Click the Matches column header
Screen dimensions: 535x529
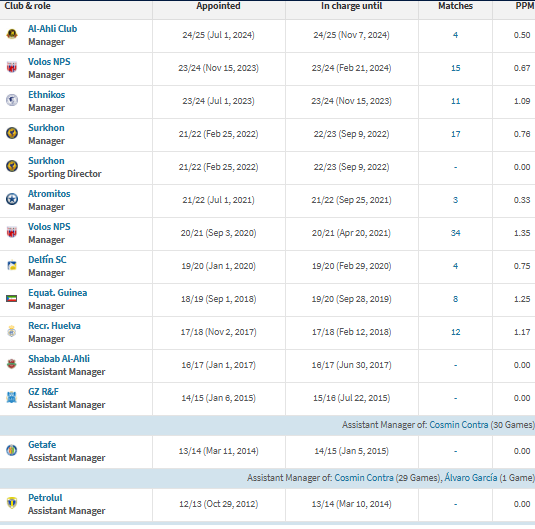456,6
